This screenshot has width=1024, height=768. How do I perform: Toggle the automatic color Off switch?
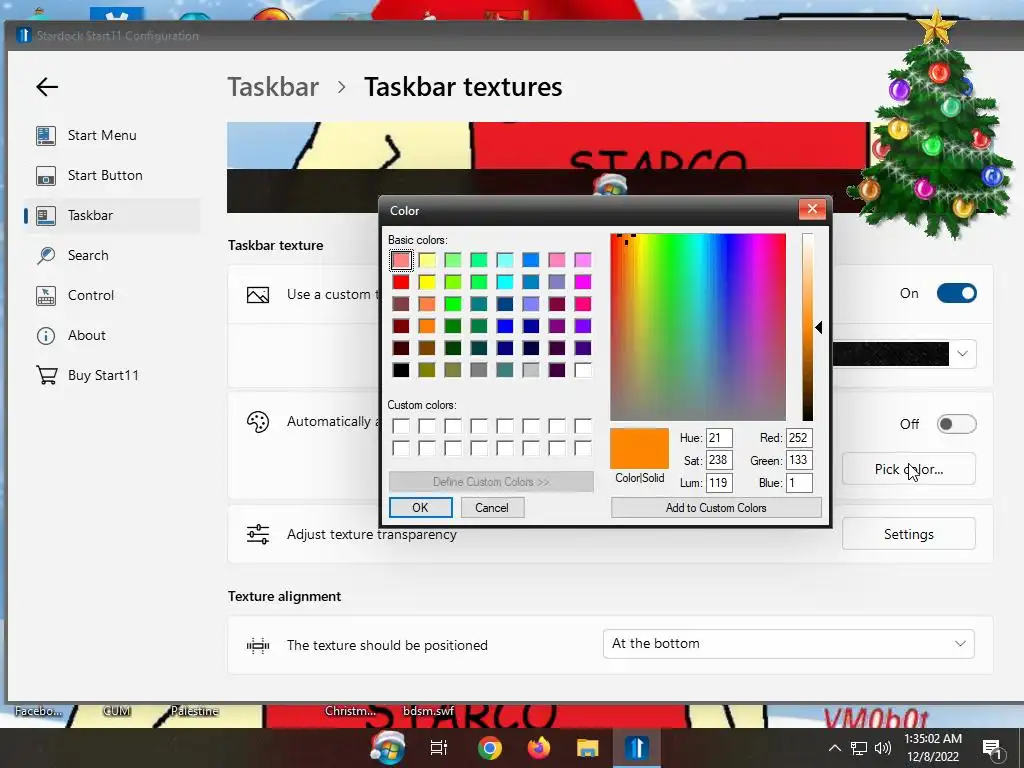tap(956, 424)
